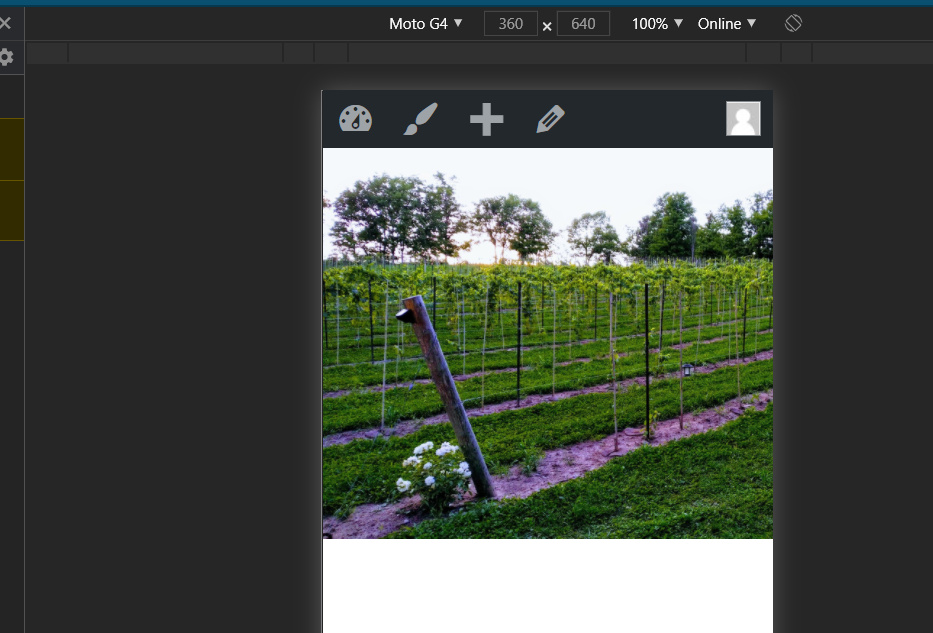Open the 100% zoom dropdown
The image size is (933, 633).
(x=657, y=24)
